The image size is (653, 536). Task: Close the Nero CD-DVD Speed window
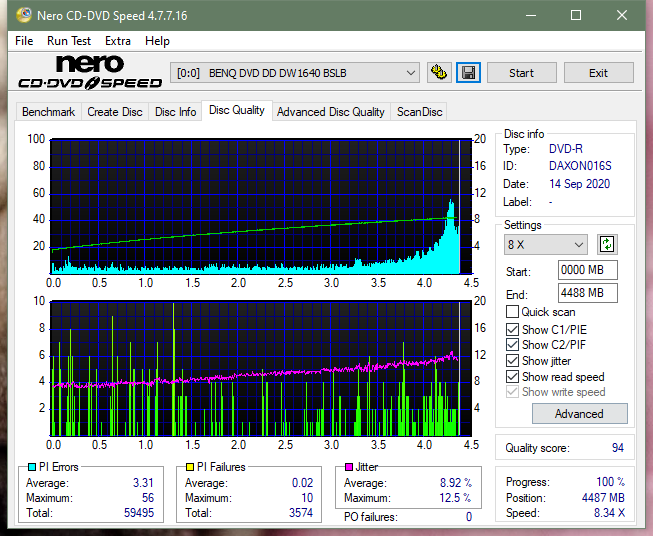[622, 15]
